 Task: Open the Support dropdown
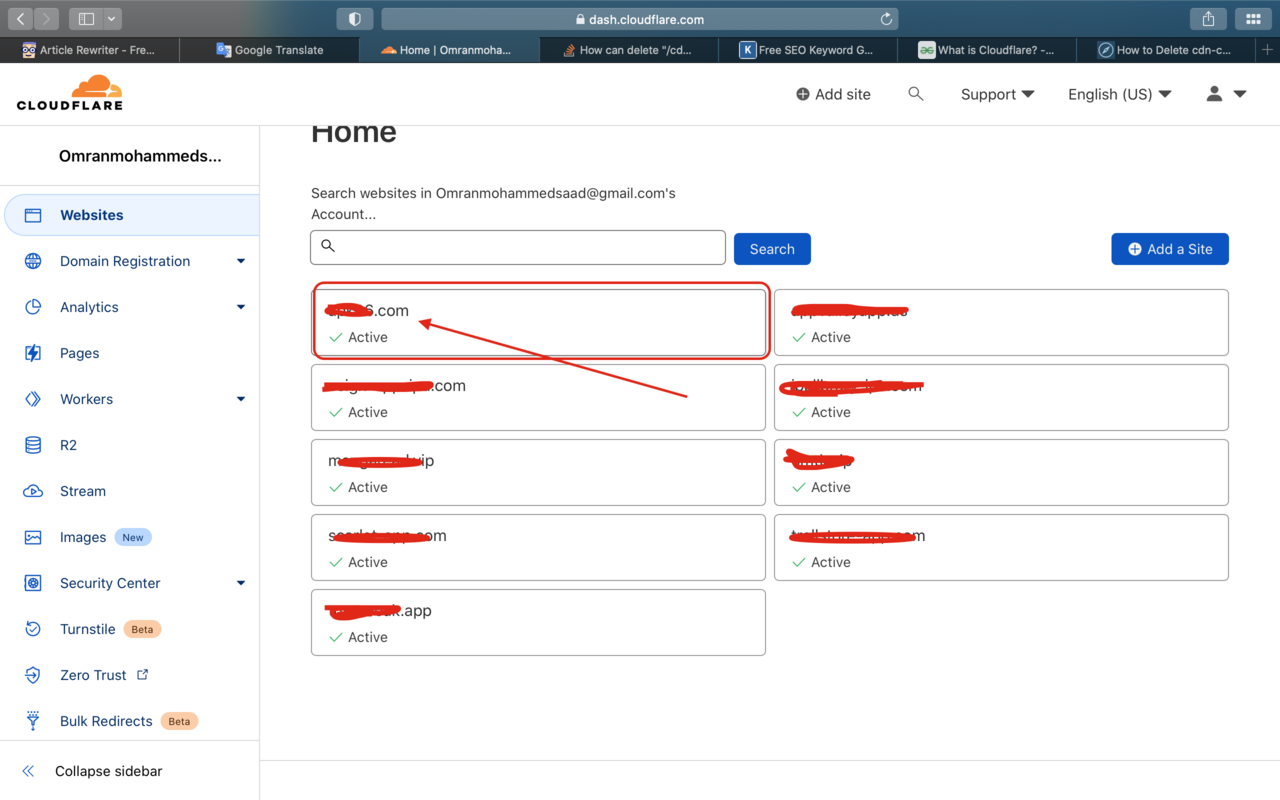point(997,94)
